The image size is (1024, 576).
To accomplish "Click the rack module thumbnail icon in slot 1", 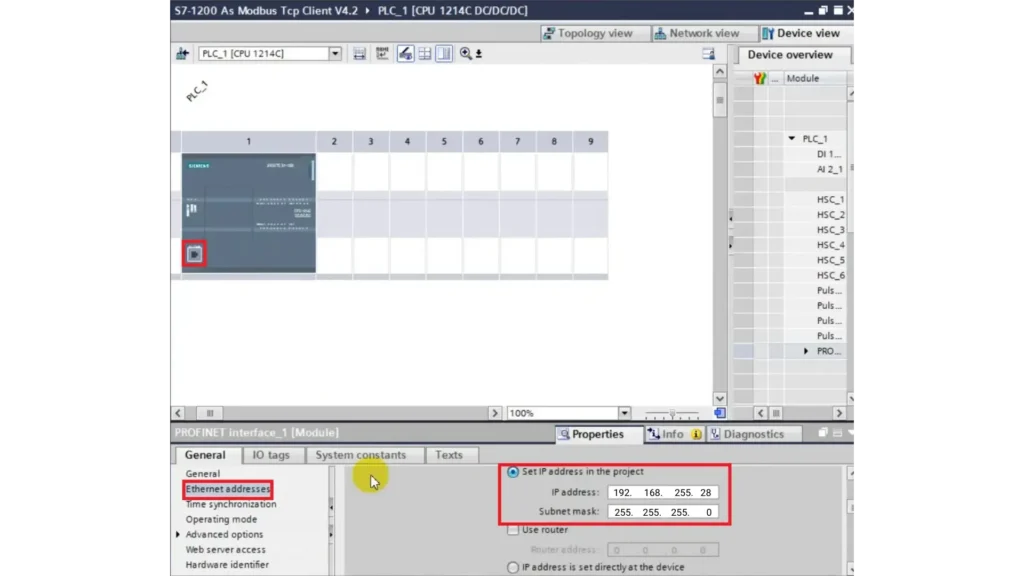I will tap(194, 253).
